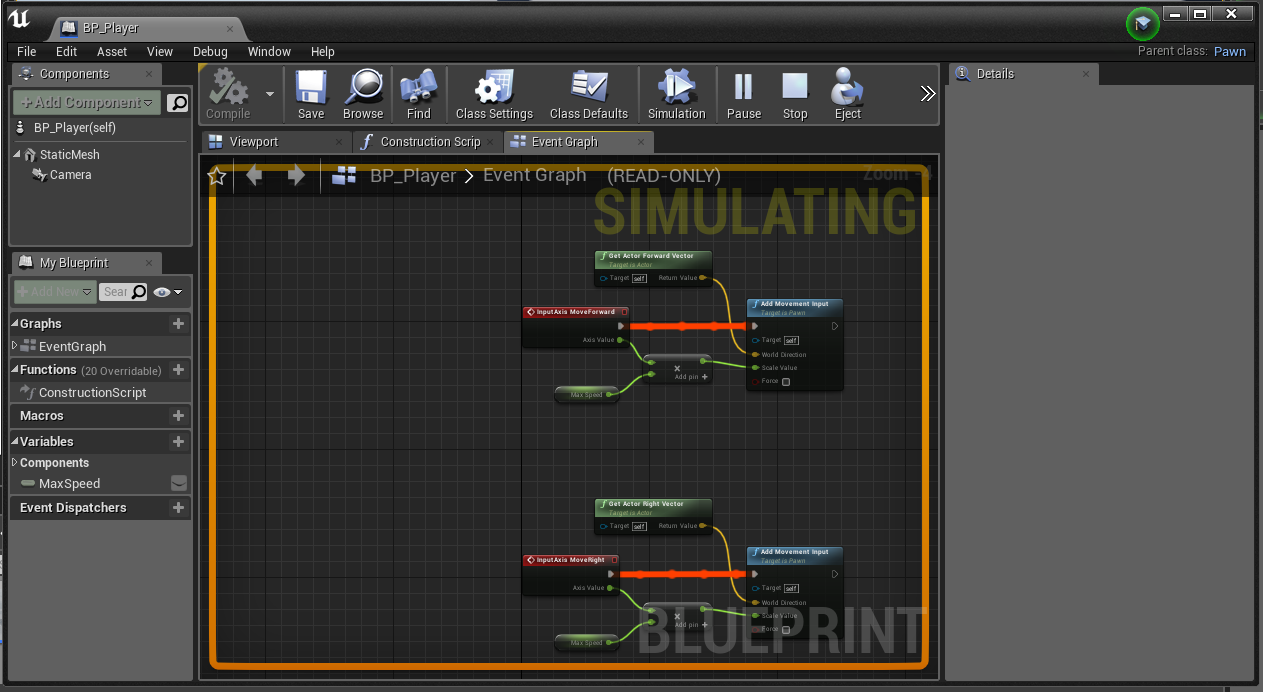The image size is (1263, 692).
Task: Open Class Settings from the toolbar
Action: point(494,95)
